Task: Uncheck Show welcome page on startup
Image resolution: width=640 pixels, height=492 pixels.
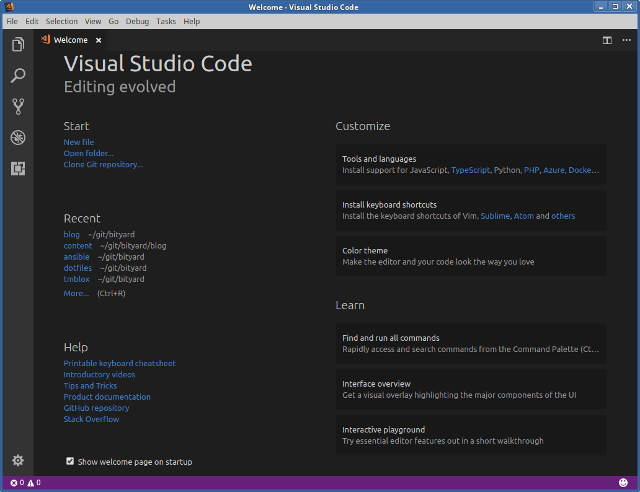Action: [70, 462]
